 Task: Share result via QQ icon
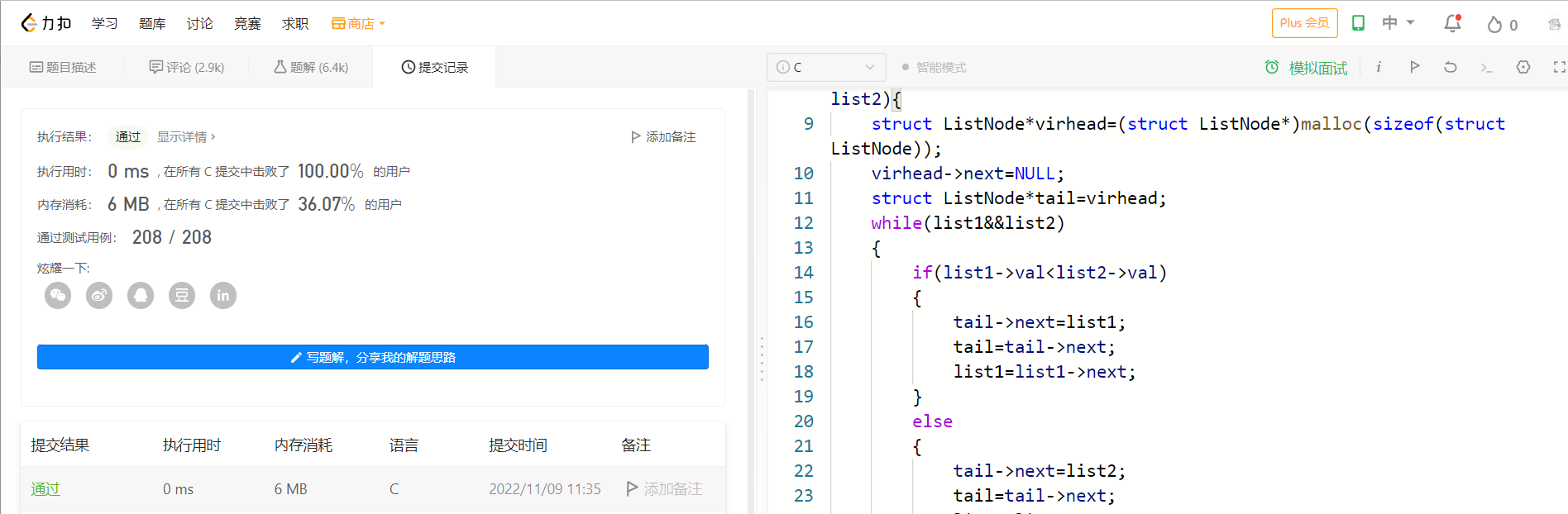[x=141, y=295]
